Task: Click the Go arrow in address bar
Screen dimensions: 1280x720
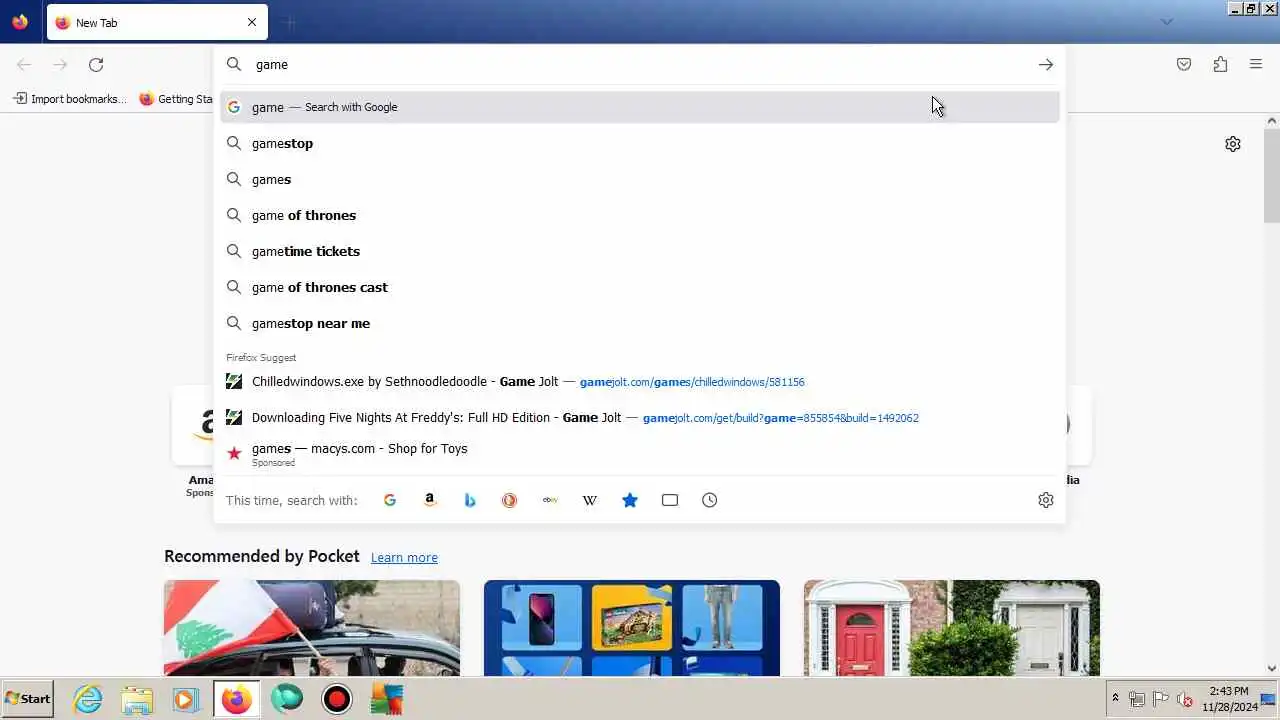Action: pyautogui.click(x=1046, y=64)
